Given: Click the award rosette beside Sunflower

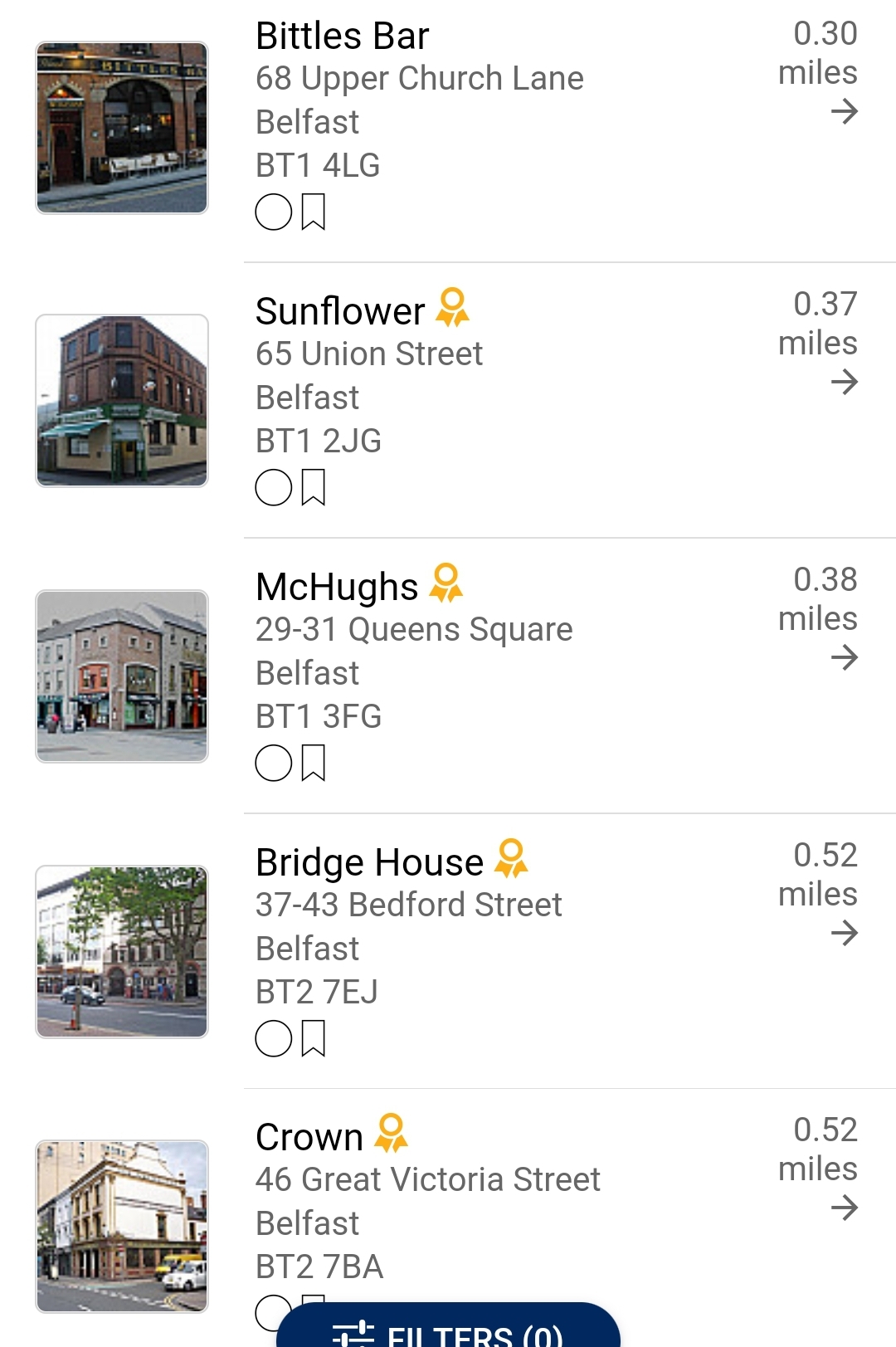Looking at the screenshot, I should pos(453,307).
